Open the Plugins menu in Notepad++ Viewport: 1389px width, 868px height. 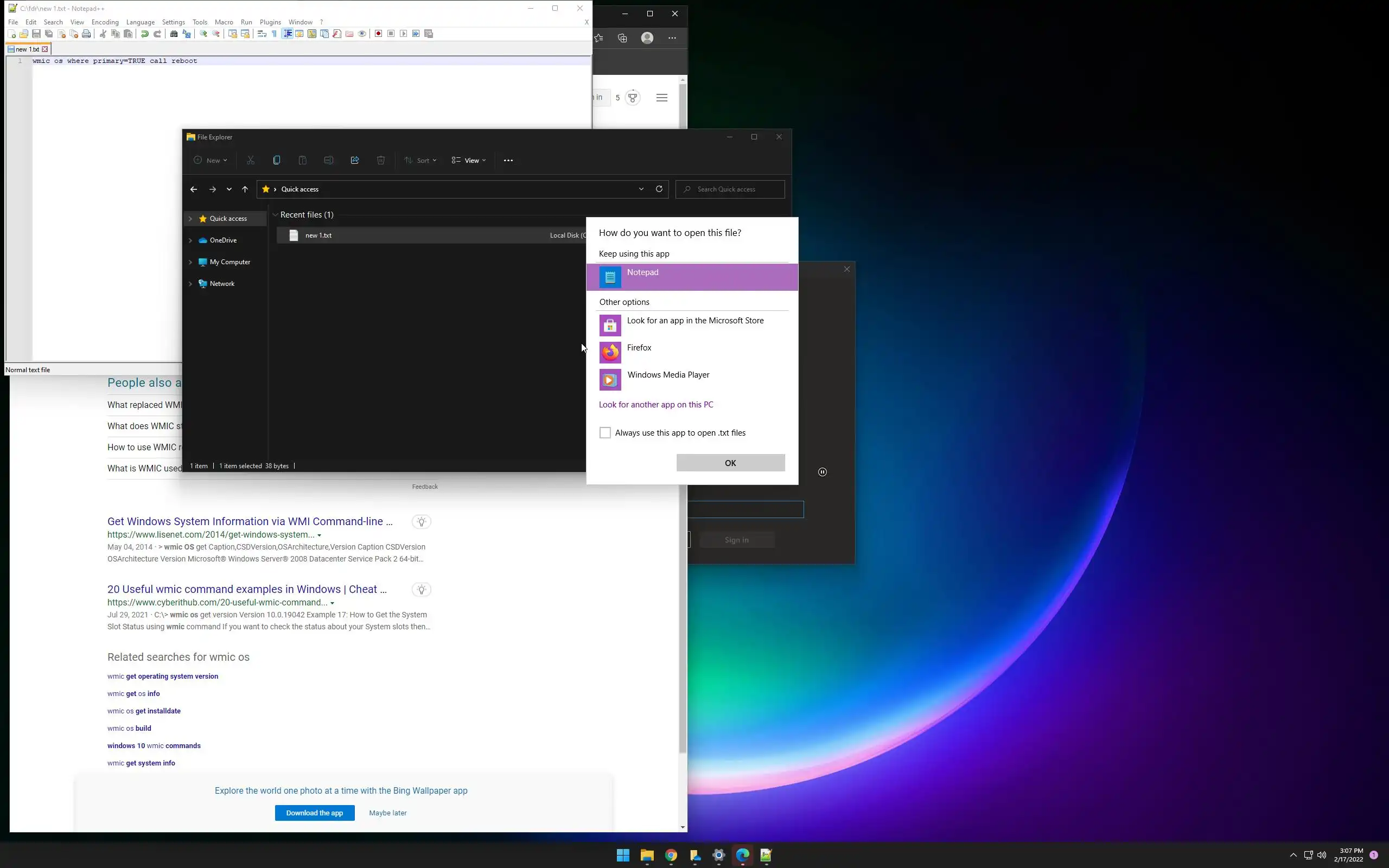(x=270, y=22)
